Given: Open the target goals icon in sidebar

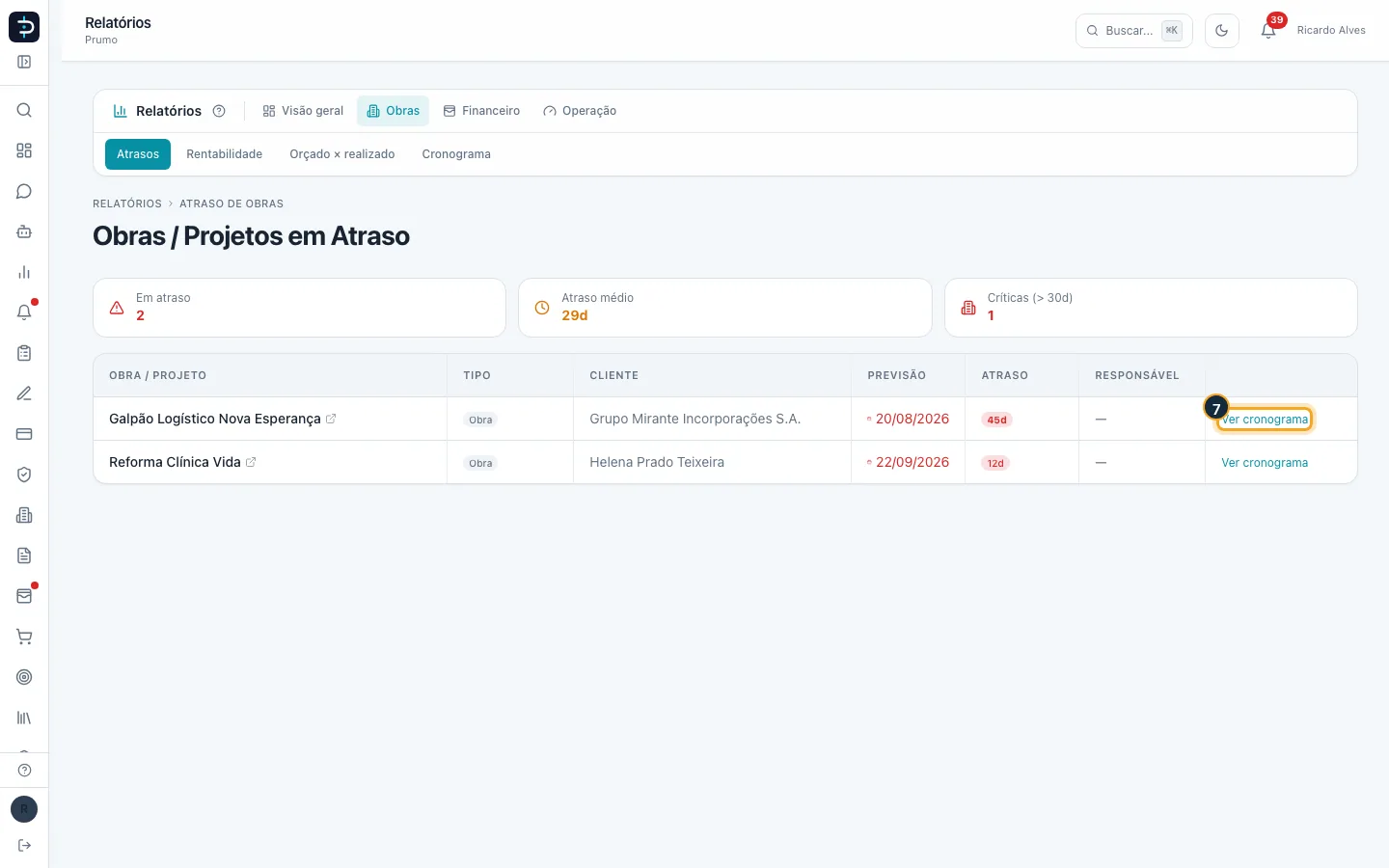Looking at the screenshot, I should (x=24, y=677).
